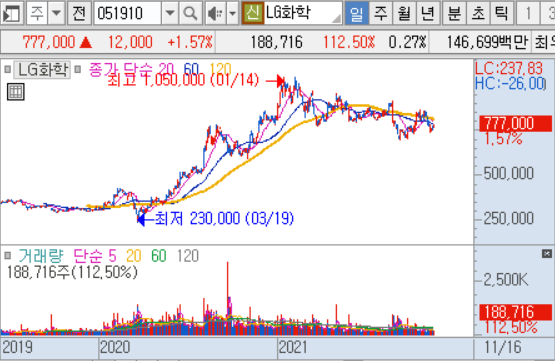Screen dimensions: 555x361
Task: Select the 월 monthly chart tab
Action: tap(404, 13)
